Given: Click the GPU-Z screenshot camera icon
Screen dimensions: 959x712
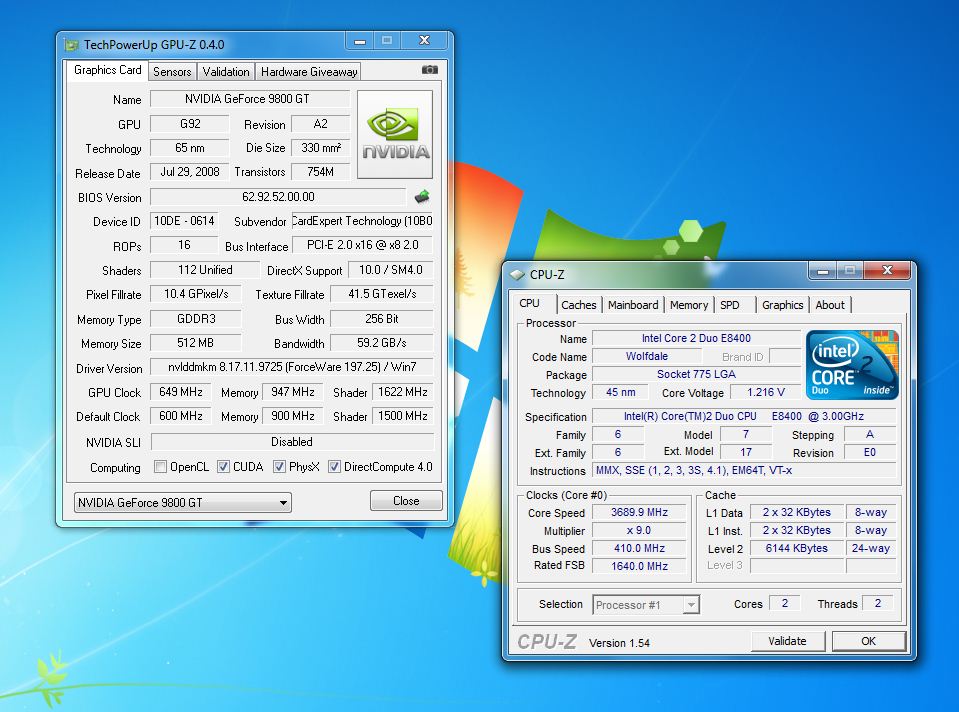Looking at the screenshot, I should point(429,70).
